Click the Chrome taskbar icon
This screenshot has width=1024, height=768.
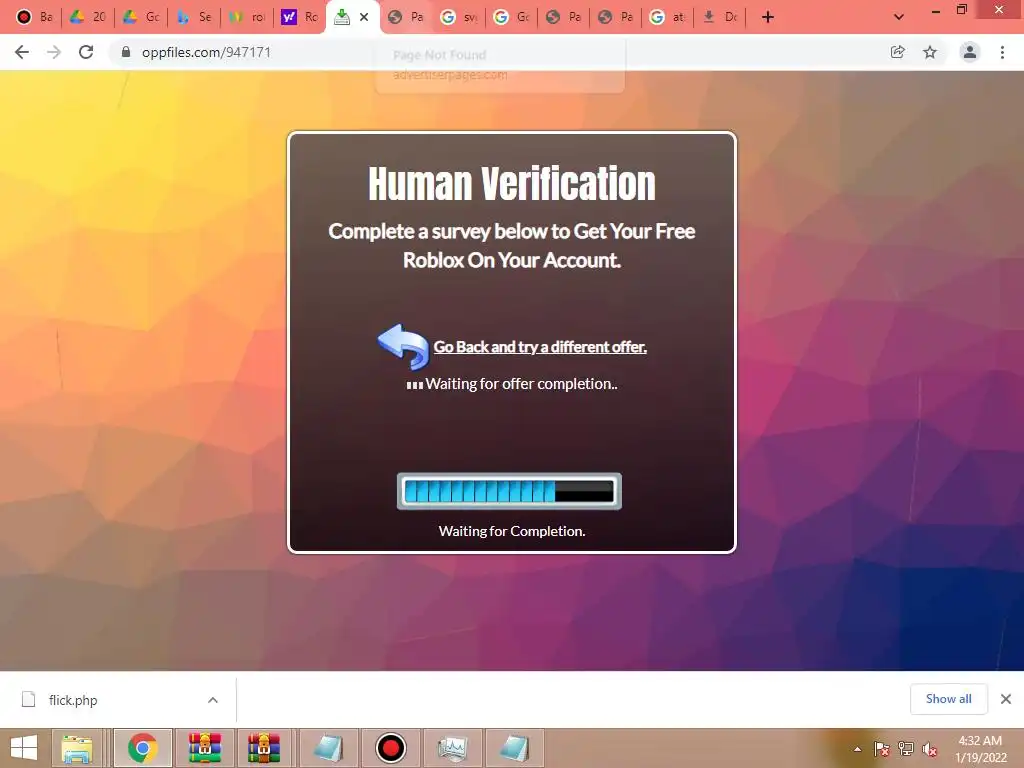pyautogui.click(x=143, y=748)
